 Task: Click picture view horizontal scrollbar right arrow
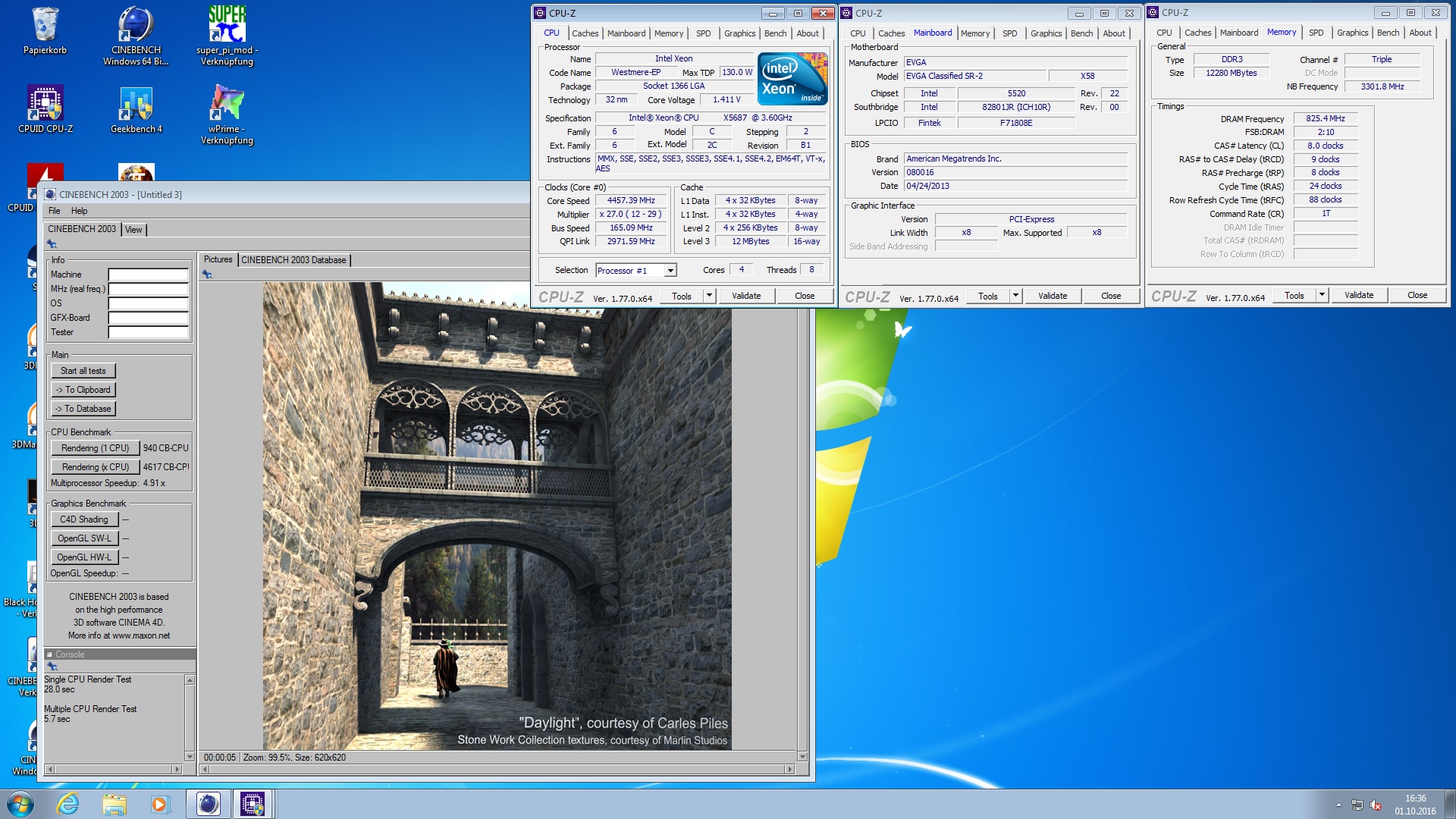coord(789,769)
